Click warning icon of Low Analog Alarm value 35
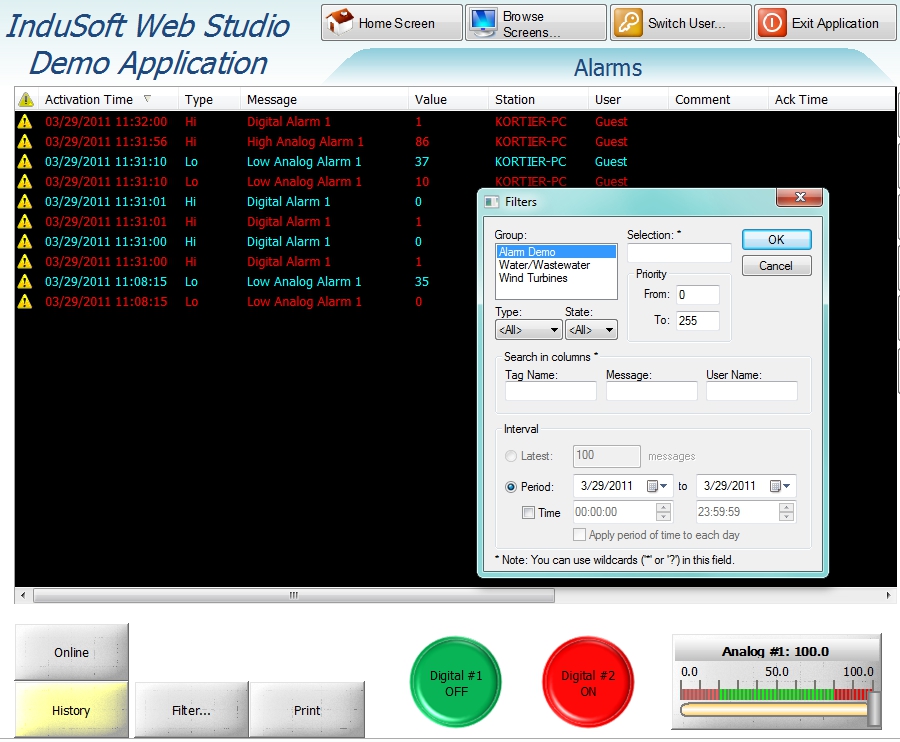Screen dimensions: 900x742 tap(25, 282)
